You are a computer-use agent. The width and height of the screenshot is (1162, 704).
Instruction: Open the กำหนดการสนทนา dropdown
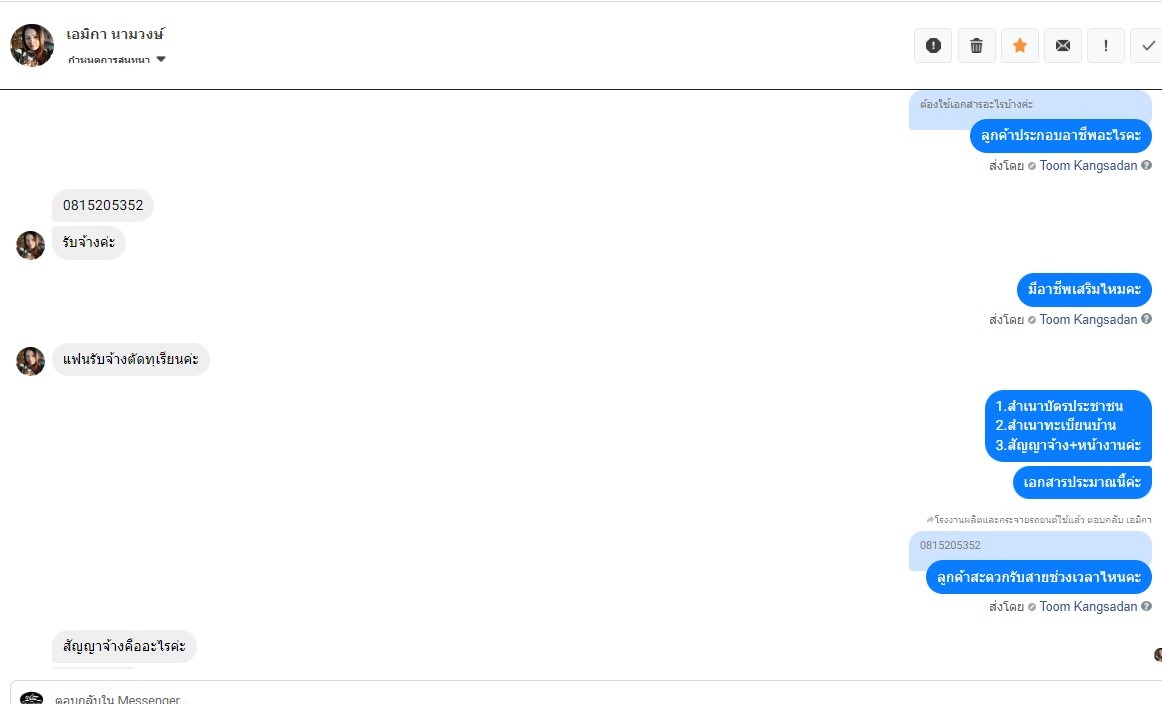pos(117,60)
